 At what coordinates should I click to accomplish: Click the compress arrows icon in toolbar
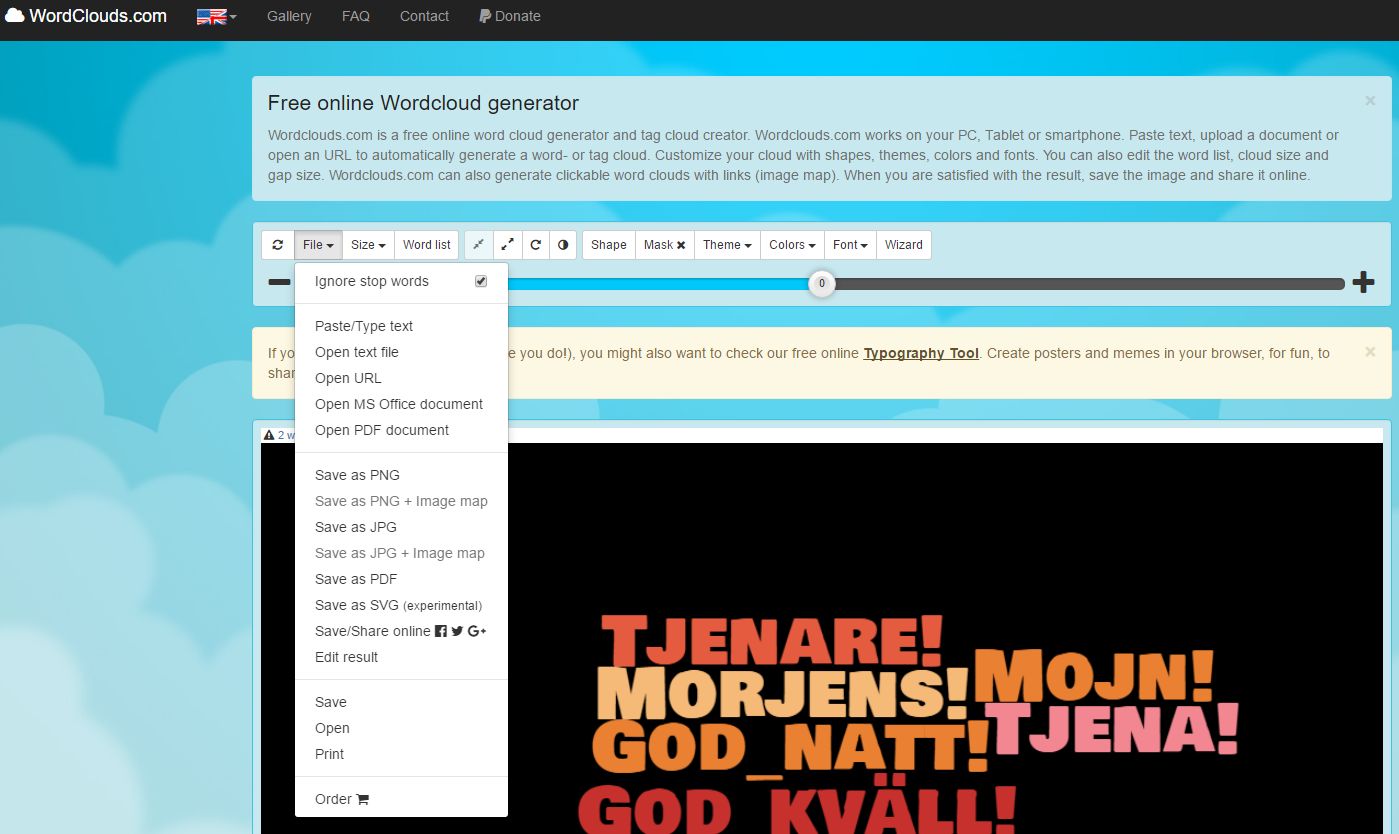click(479, 245)
